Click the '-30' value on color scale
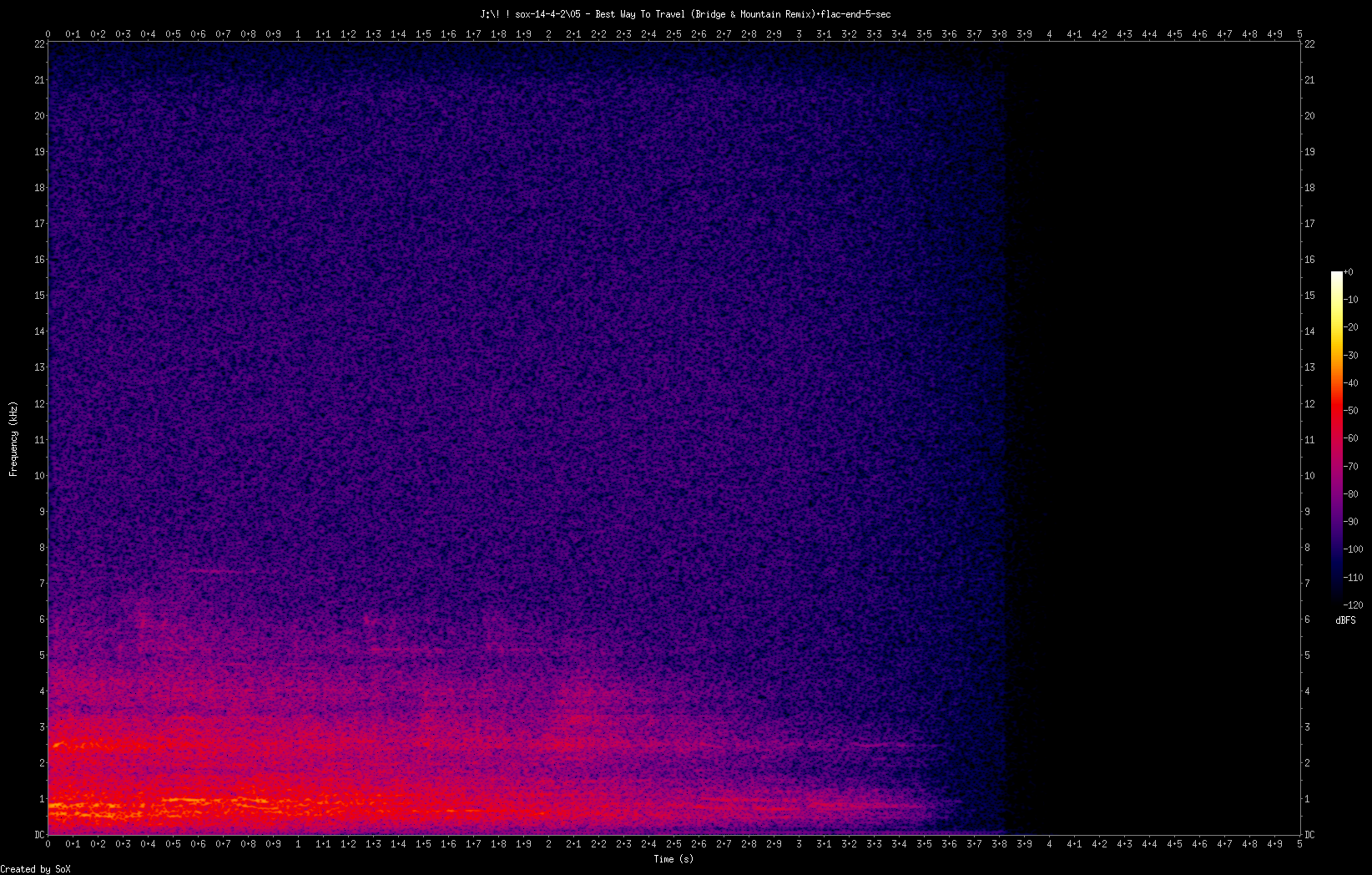The height and width of the screenshot is (875, 1372). tap(1351, 355)
